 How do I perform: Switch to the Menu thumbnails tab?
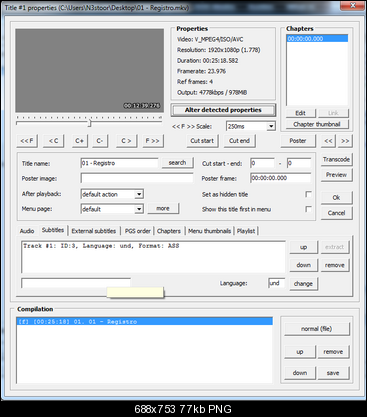coord(209,231)
